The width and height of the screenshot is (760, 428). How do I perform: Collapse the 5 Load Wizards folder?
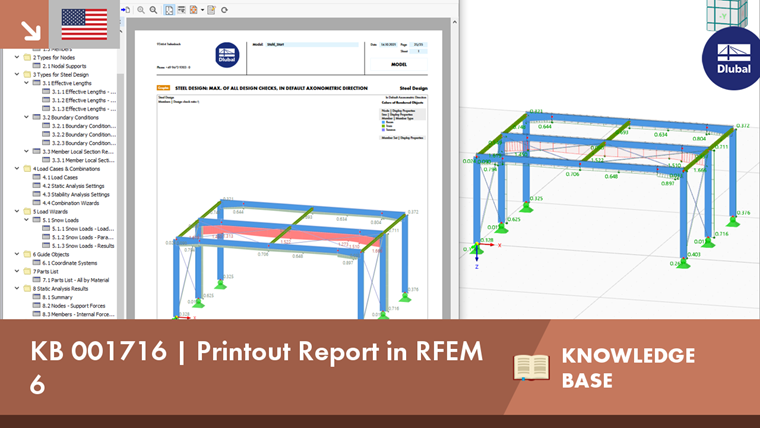tap(17, 211)
